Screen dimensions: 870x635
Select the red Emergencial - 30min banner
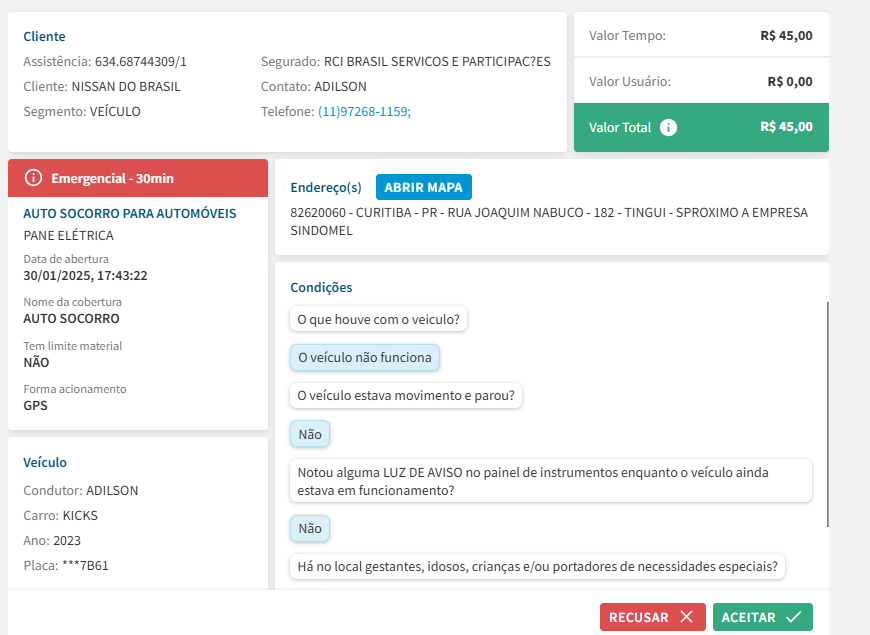pos(138,178)
